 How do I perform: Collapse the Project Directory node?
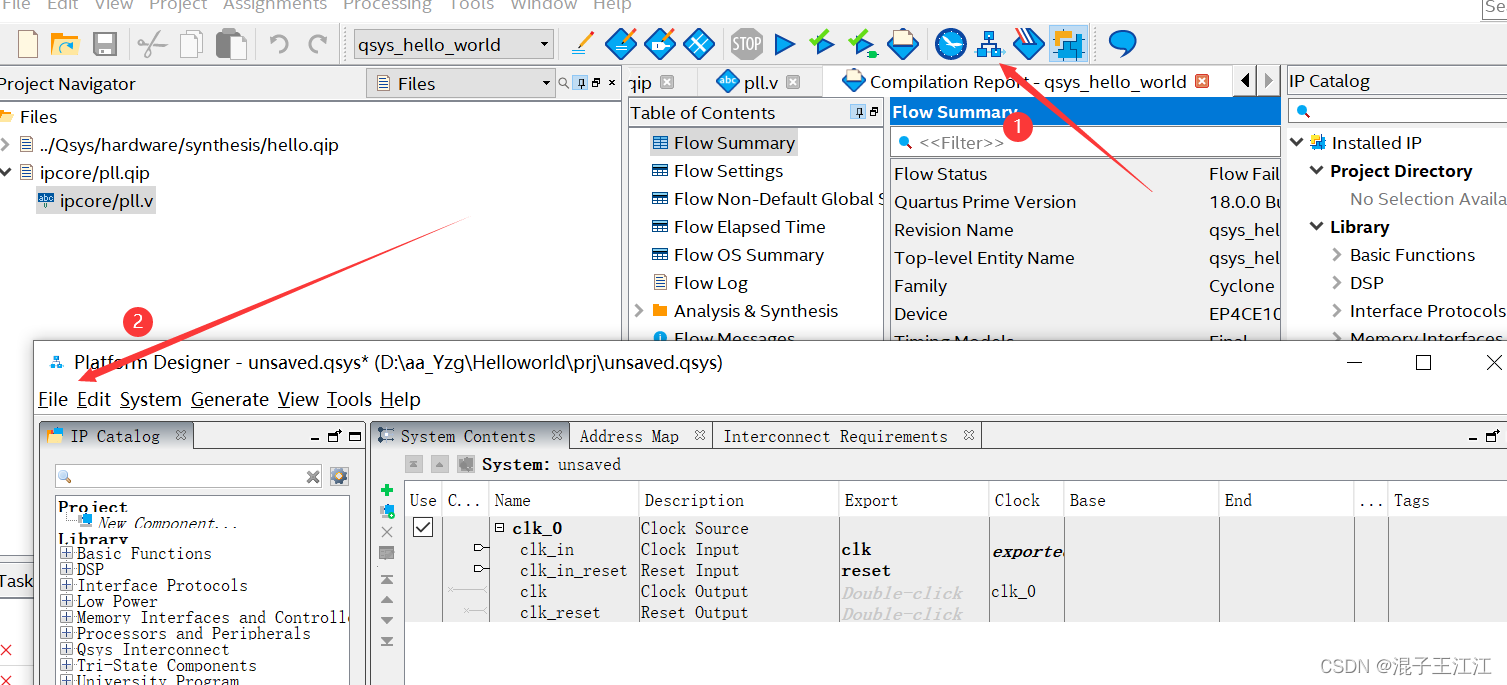[x=1317, y=171]
